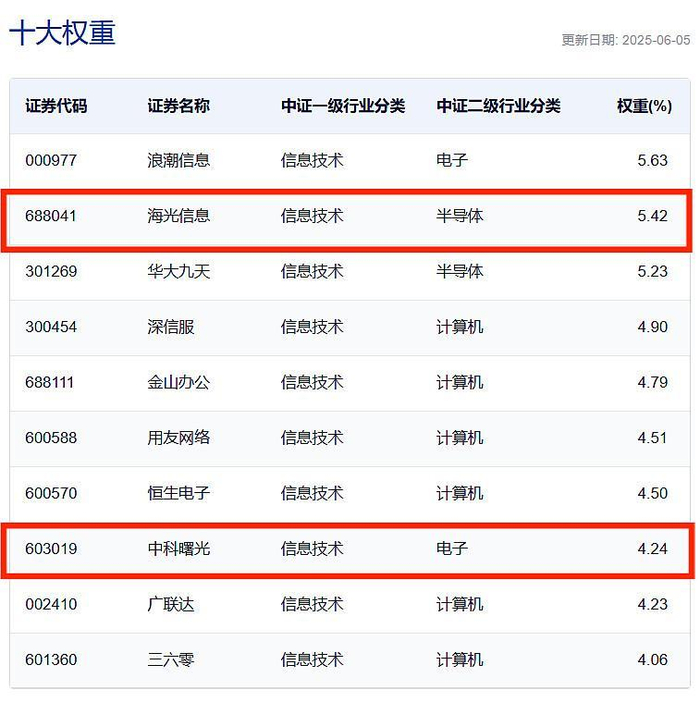Image resolution: width=700 pixels, height=704 pixels.
Task: Click 信息技术 in the 金山办公 row
Action: tap(312, 383)
